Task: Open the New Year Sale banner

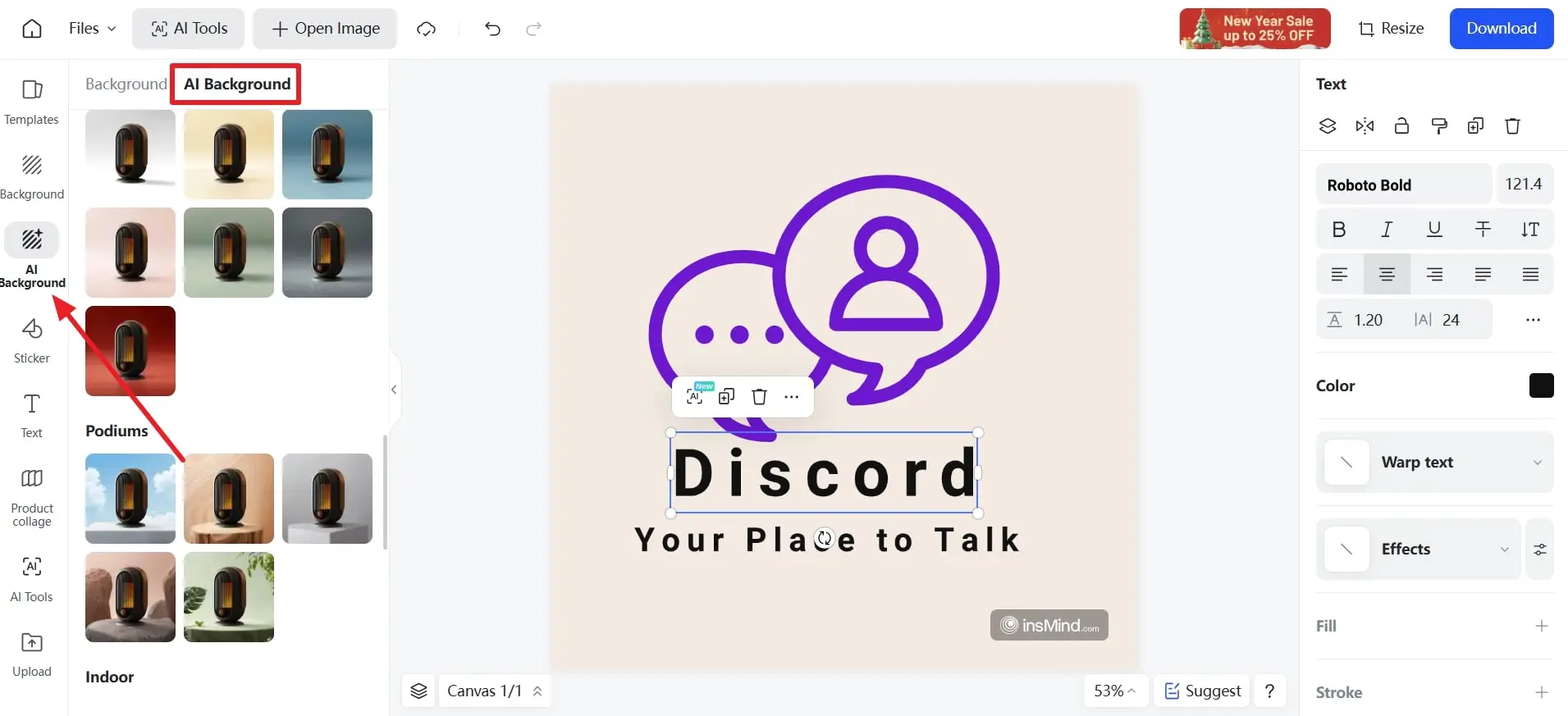Action: (1255, 29)
